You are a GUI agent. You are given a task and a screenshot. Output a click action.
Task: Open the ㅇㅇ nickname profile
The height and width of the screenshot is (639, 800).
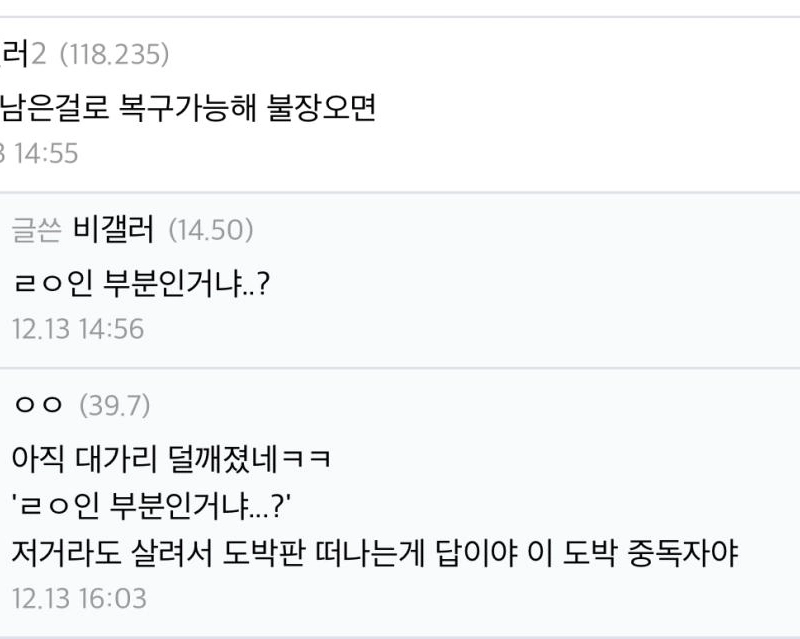coord(39,405)
